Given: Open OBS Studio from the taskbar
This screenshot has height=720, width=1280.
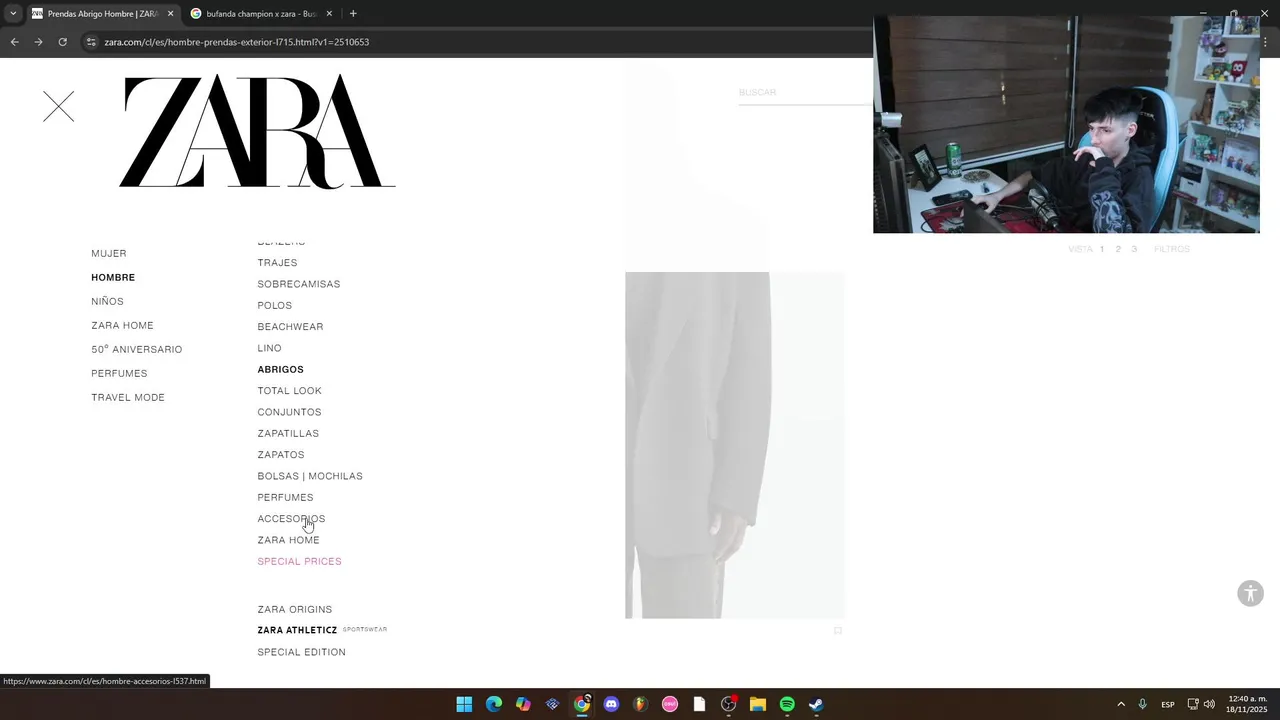Looking at the screenshot, I should tap(728, 704).
